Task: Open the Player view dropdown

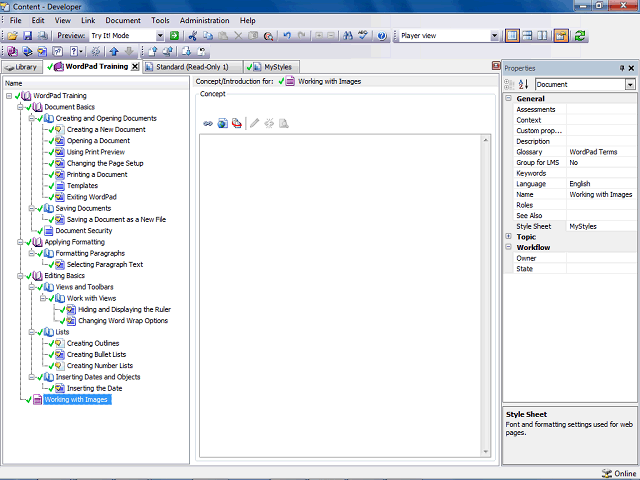Action: [494, 36]
